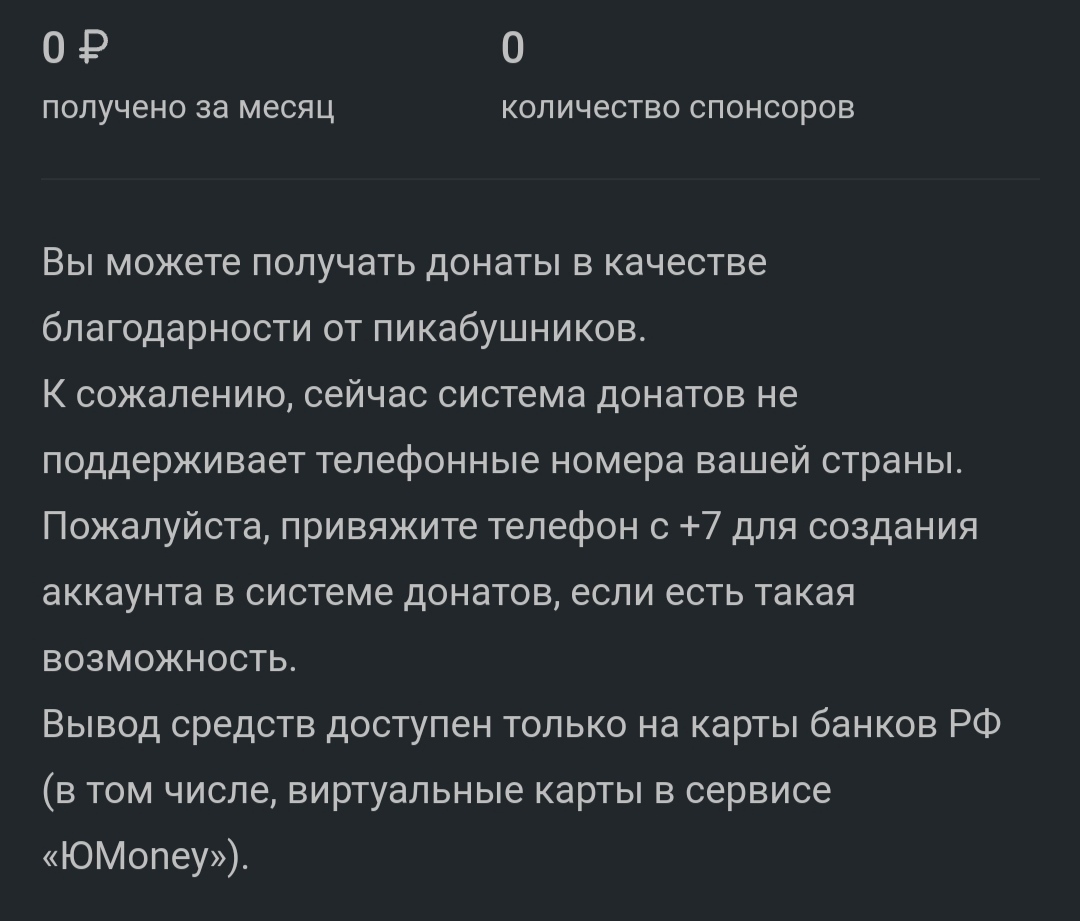This screenshot has width=1080, height=921.
Task: Click the monthly amount value zero
Action: (x=54, y=48)
